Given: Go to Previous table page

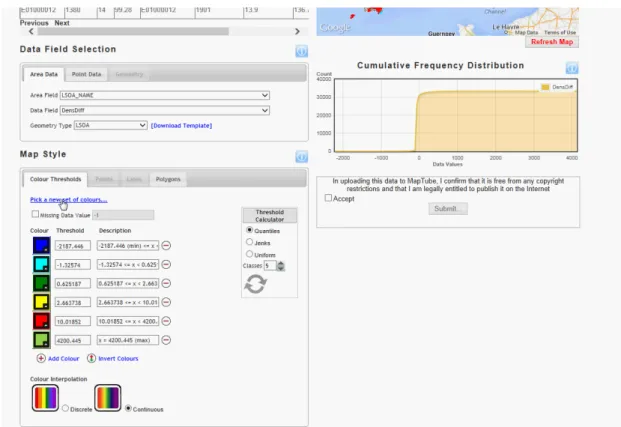Looking at the screenshot, I should coord(34,23).
